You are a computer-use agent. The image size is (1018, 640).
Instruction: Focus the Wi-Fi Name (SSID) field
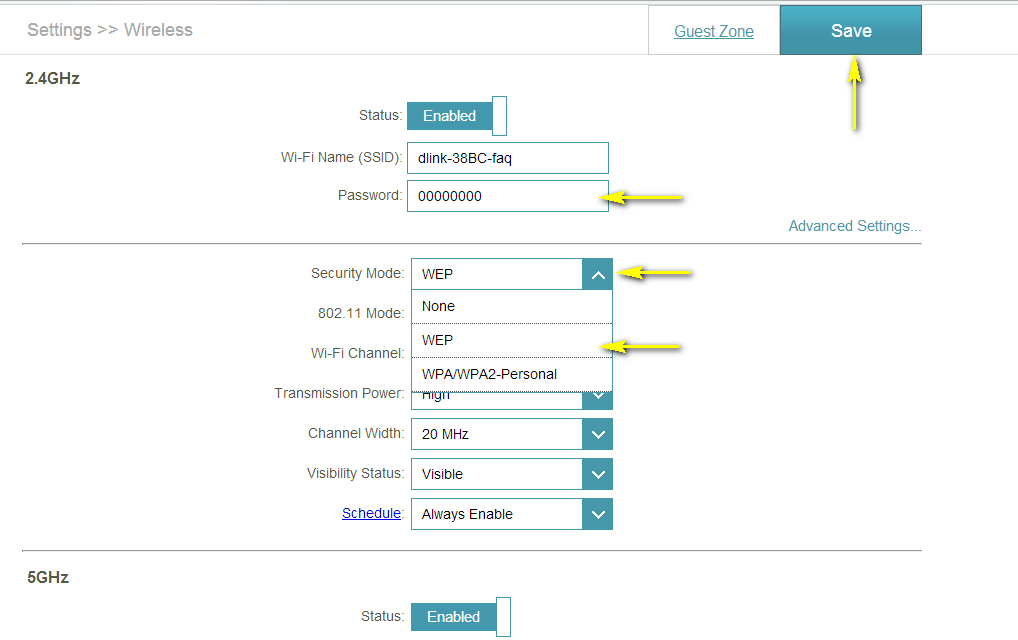pyautogui.click(x=507, y=158)
